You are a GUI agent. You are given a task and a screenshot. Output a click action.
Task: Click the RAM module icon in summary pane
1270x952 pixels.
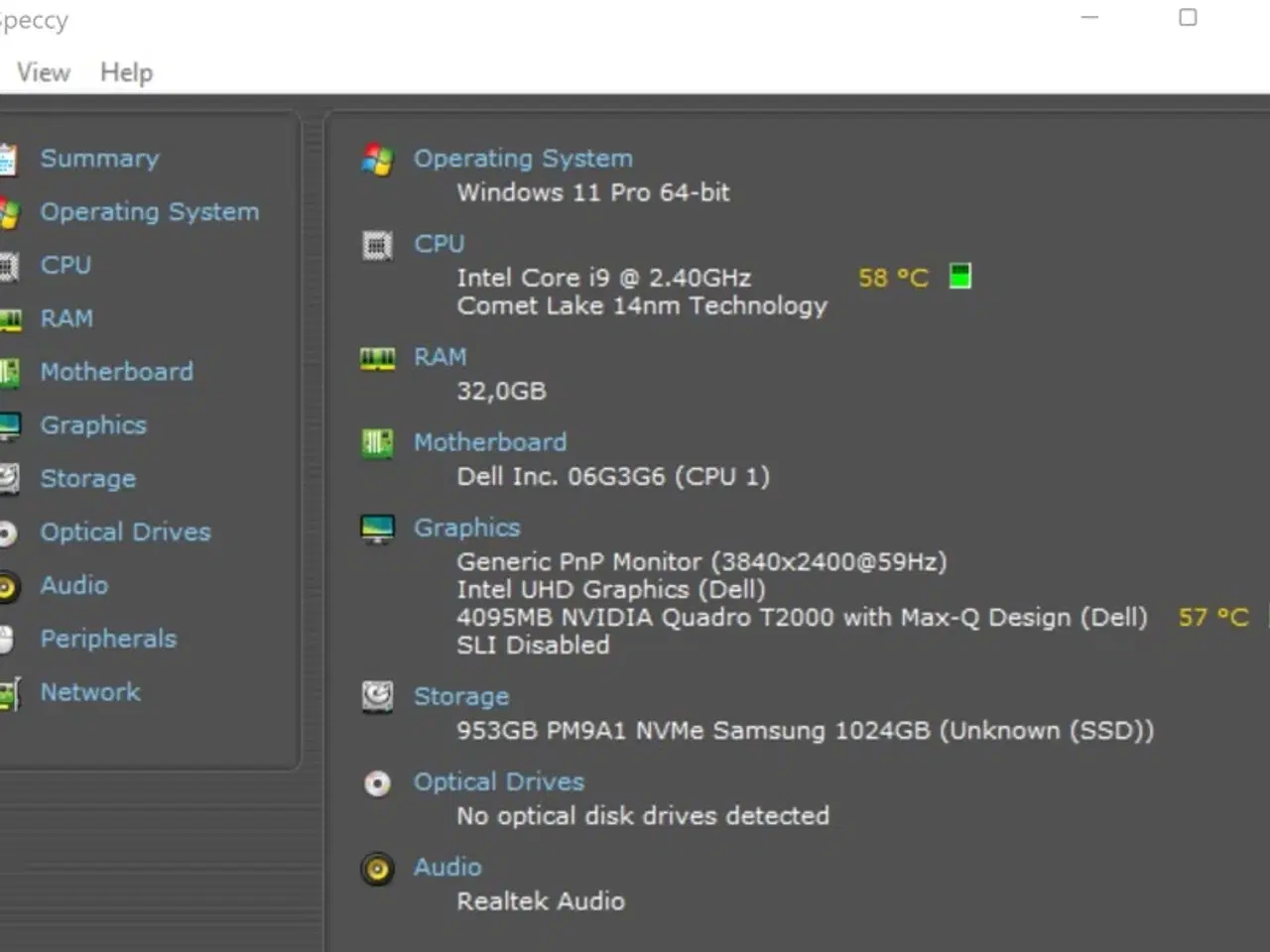377,359
